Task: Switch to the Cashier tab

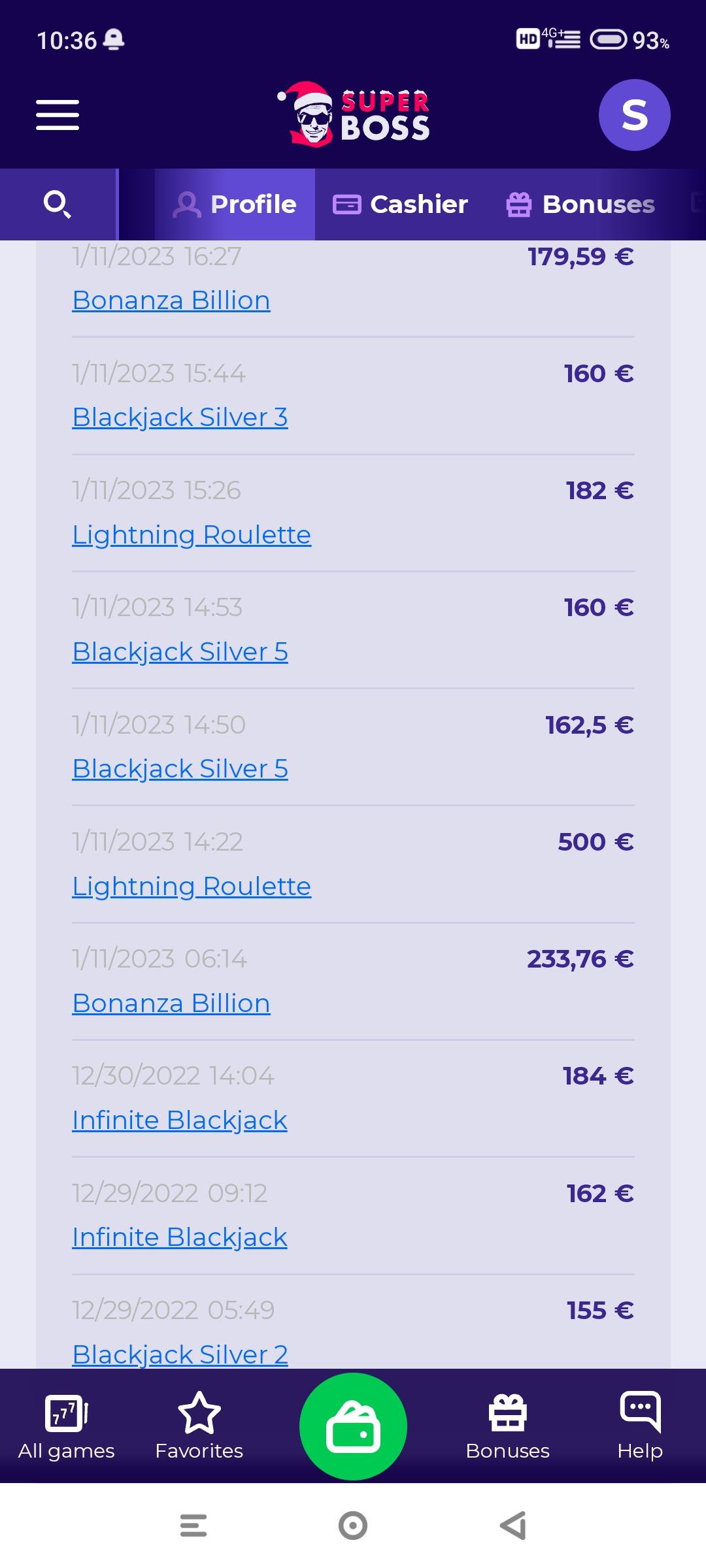Action: tap(401, 204)
